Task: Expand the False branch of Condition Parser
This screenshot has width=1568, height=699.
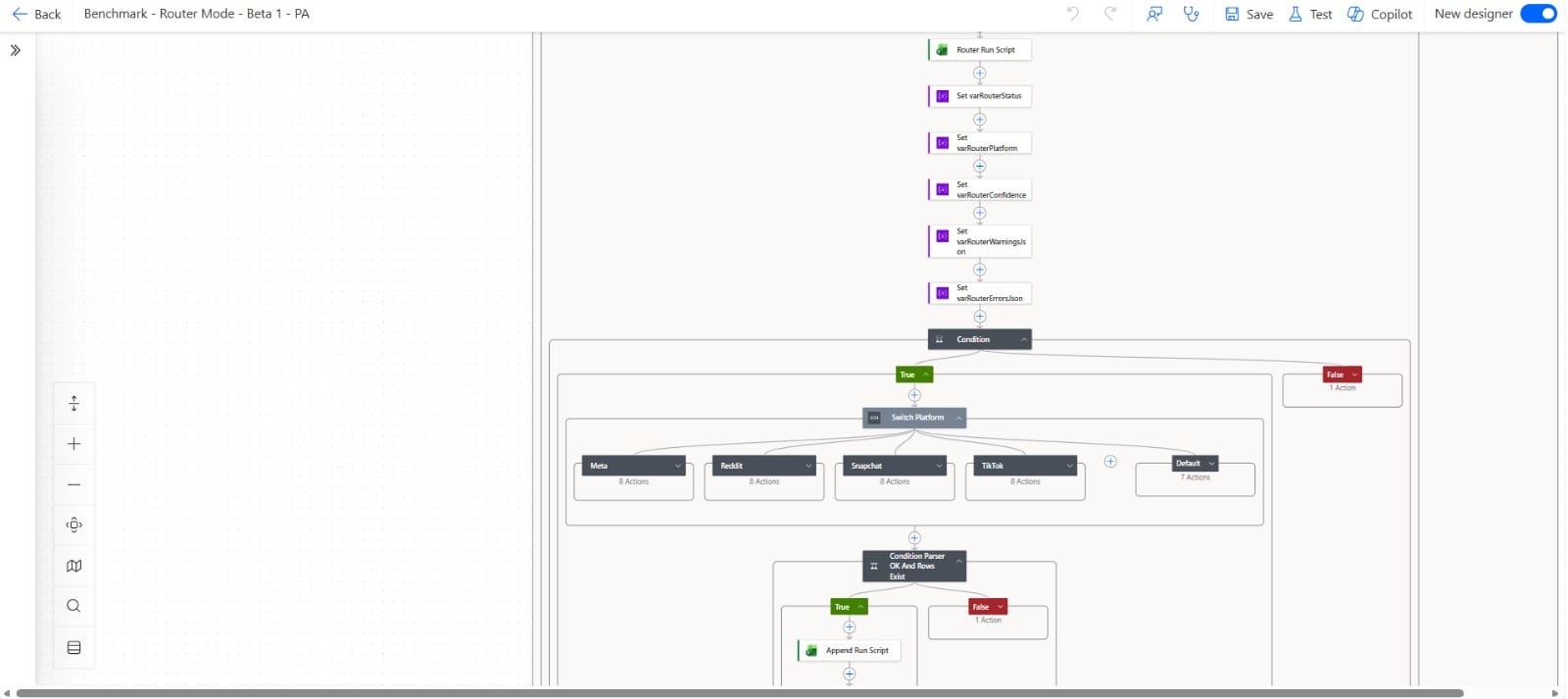Action: point(1000,607)
